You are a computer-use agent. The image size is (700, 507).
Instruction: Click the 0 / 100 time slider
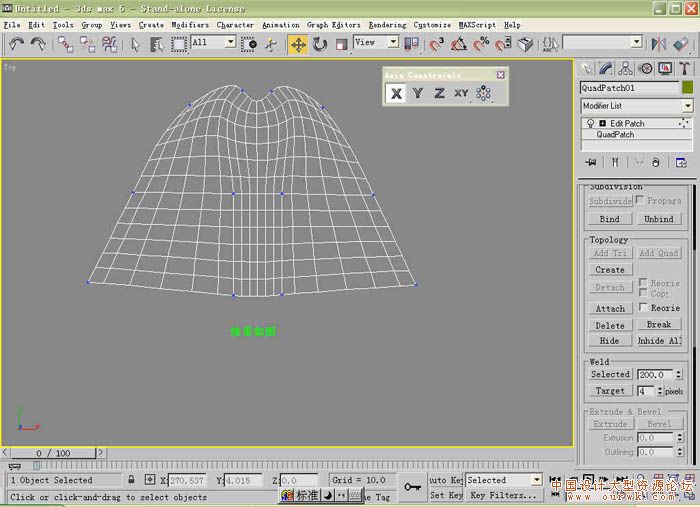(x=53, y=453)
